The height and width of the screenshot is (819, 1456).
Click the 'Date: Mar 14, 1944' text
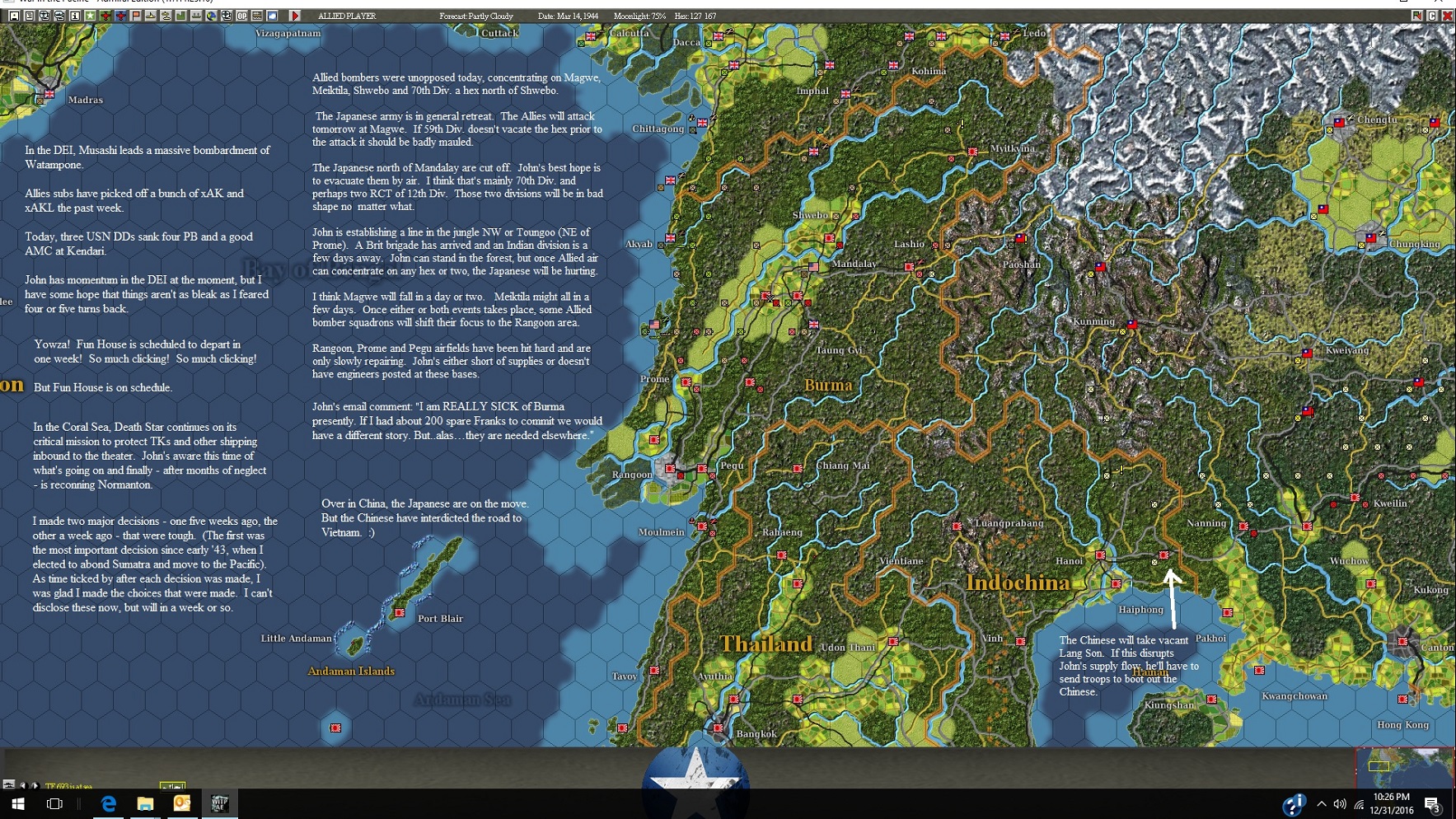pyautogui.click(x=569, y=16)
